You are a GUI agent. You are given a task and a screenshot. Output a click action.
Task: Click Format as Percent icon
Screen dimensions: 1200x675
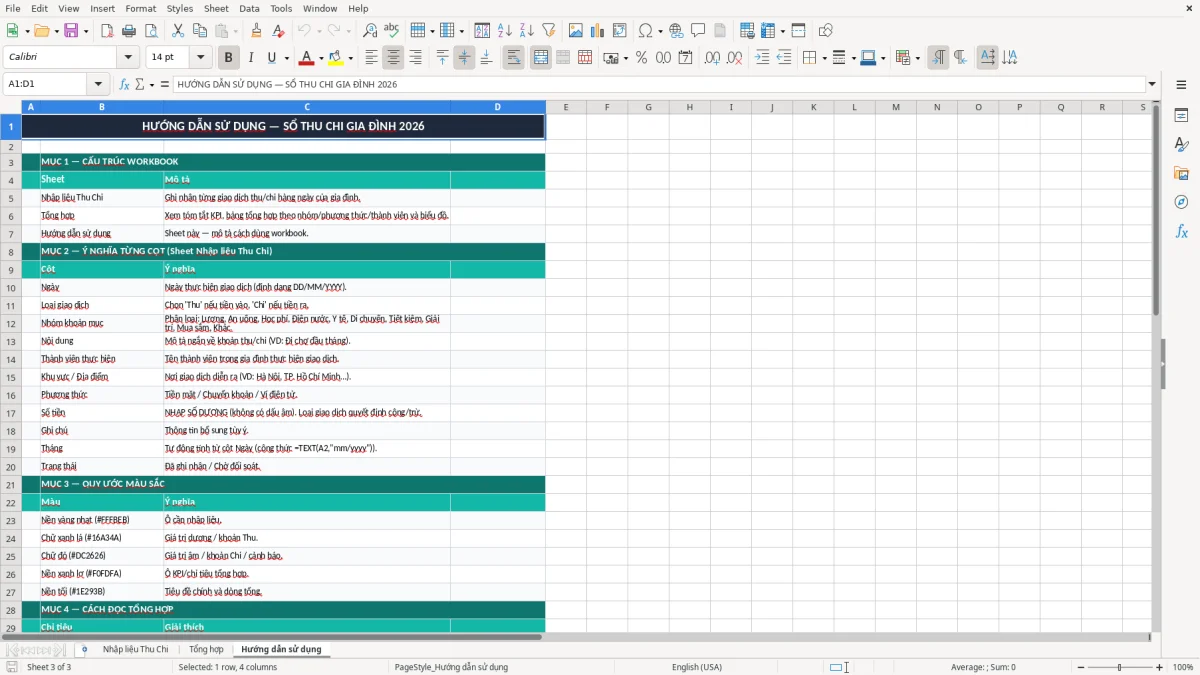click(641, 58)
